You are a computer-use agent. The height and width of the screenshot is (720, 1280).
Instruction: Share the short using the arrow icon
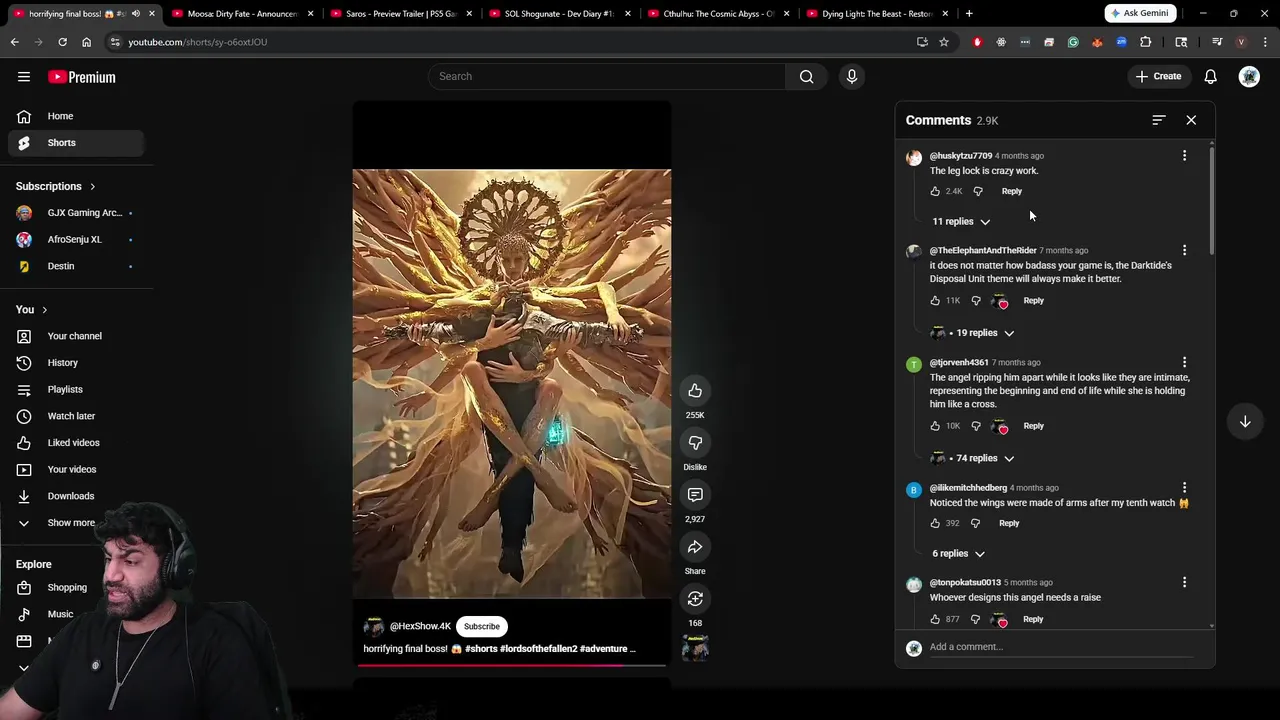[695, 547]
